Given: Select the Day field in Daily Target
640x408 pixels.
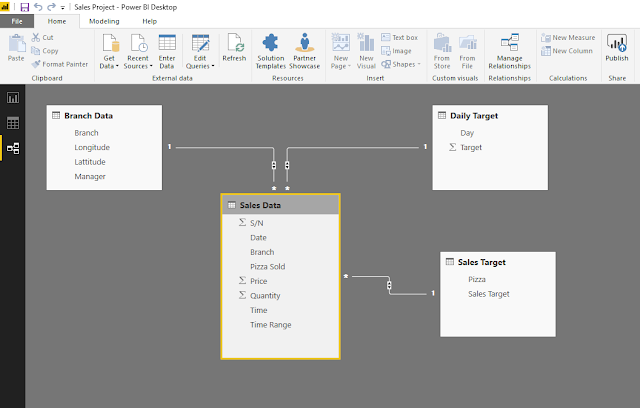Looking at the screenshot, I should click(x=467, y=133).
